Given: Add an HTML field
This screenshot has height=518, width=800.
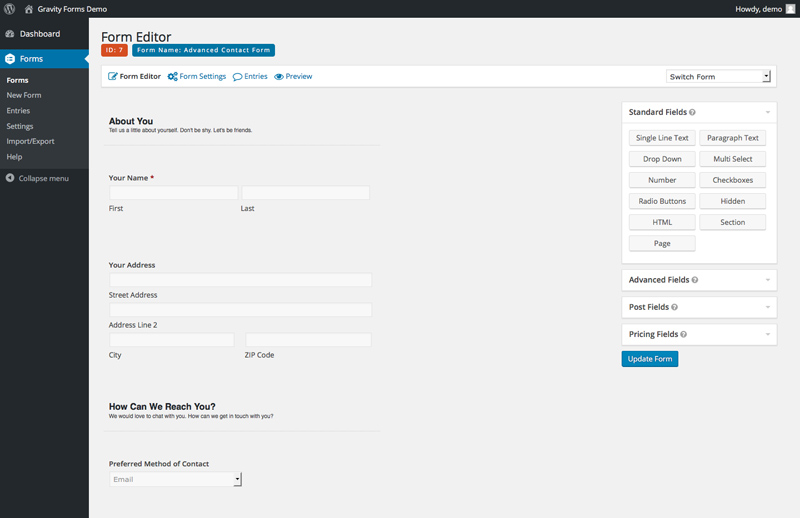Looking at the screenshot, I should [662, 222].
